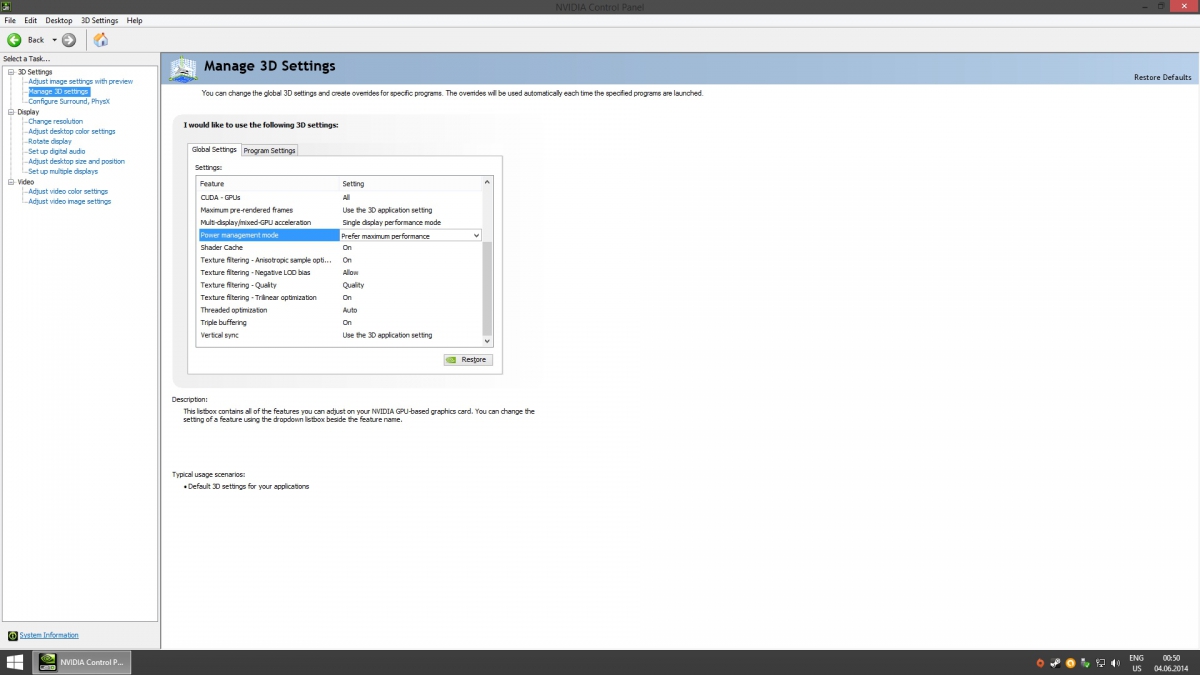Click the grey Forward arrow icon
This screenshot has height=675, width=1200.
tap(69, 40)
